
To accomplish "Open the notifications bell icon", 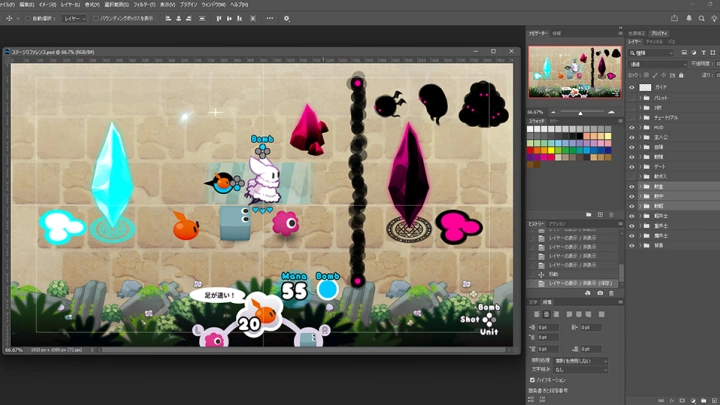I will click(x=689, y=18).
